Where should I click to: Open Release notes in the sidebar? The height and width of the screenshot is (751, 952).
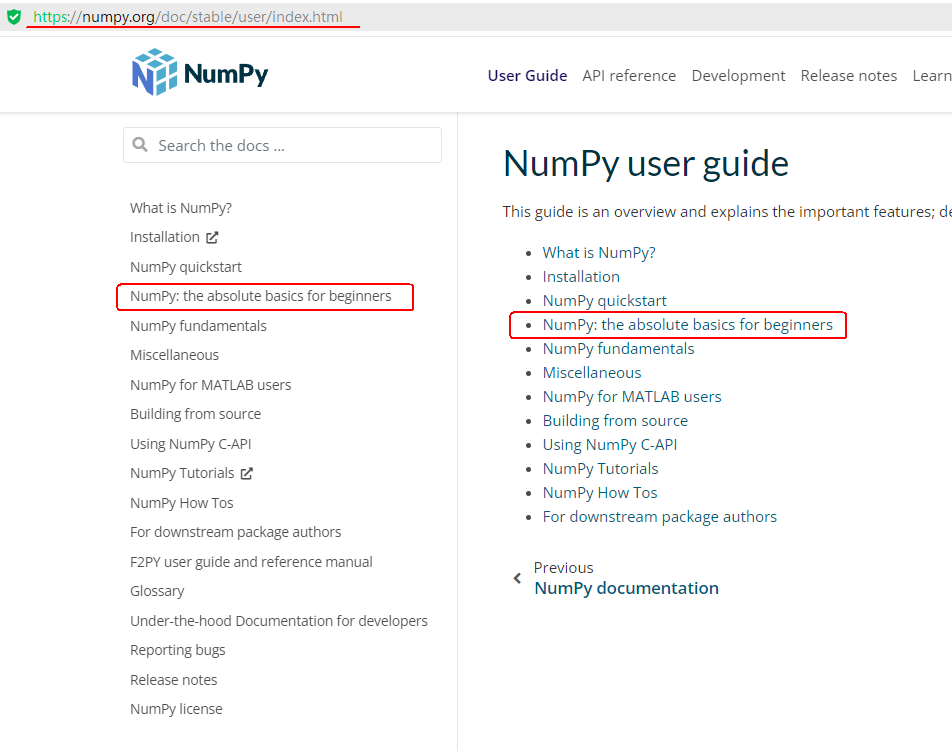[x=174, y=680]
